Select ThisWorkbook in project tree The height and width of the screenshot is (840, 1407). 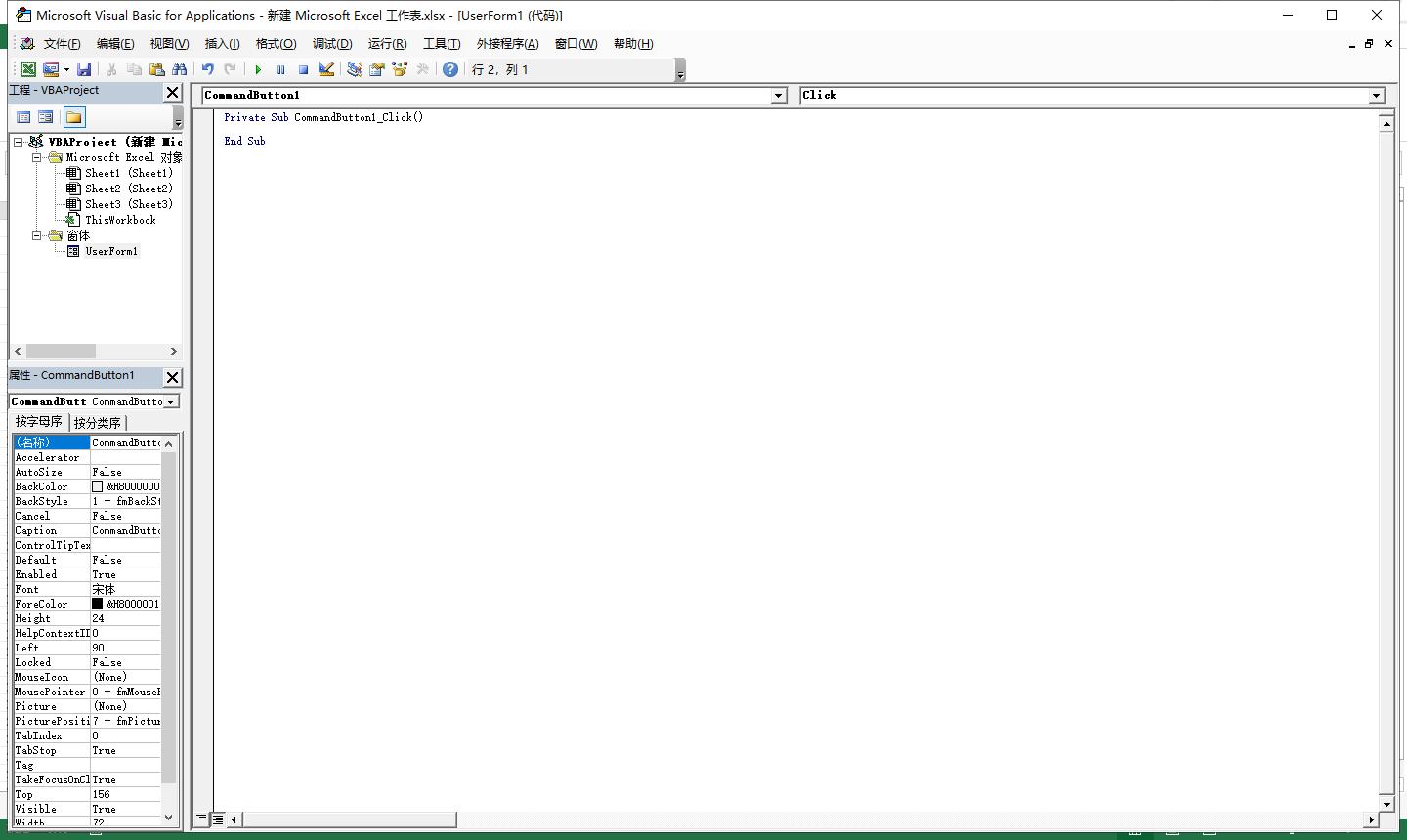120,220
